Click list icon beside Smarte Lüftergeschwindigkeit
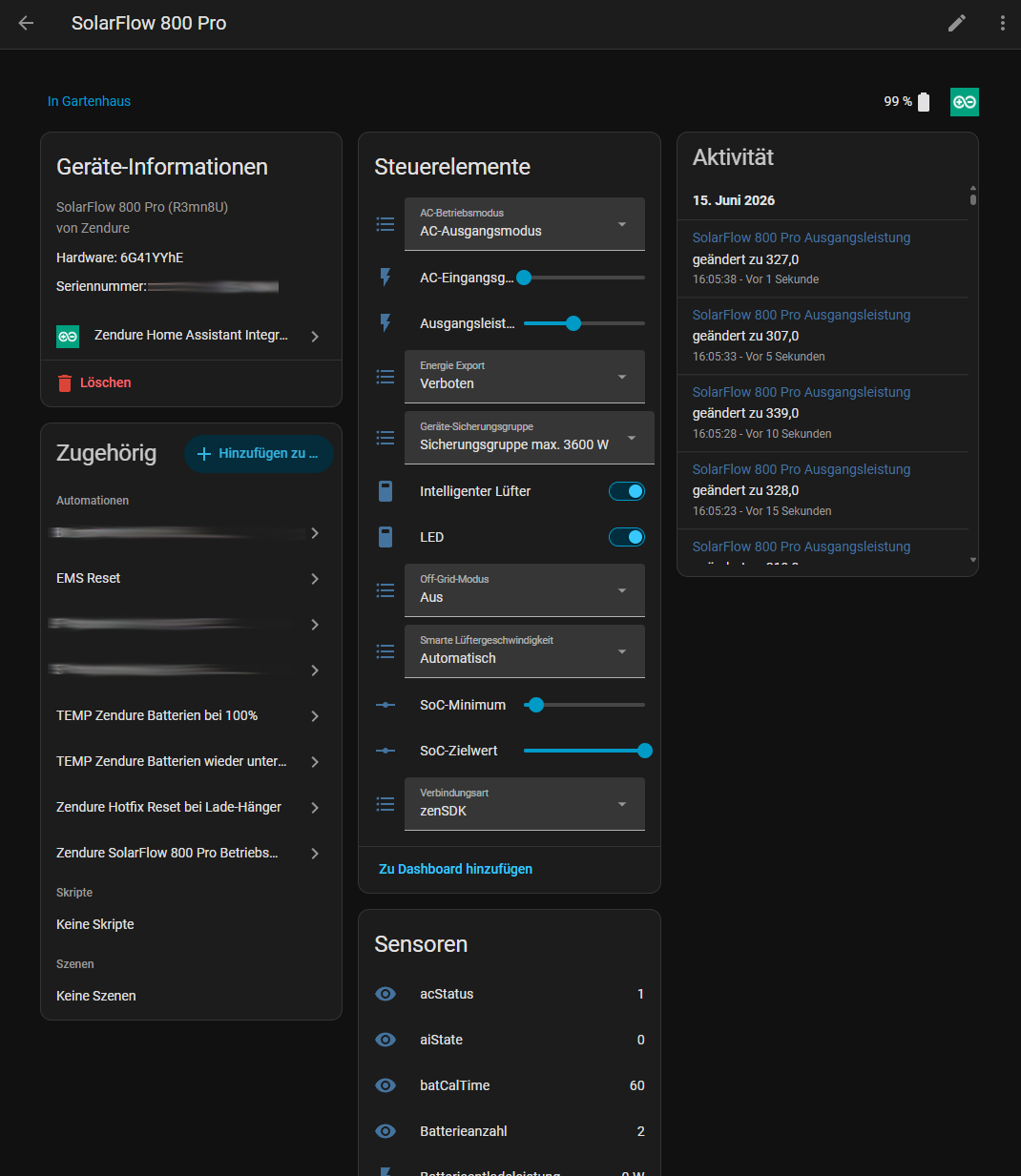 [x=385, y=651]
